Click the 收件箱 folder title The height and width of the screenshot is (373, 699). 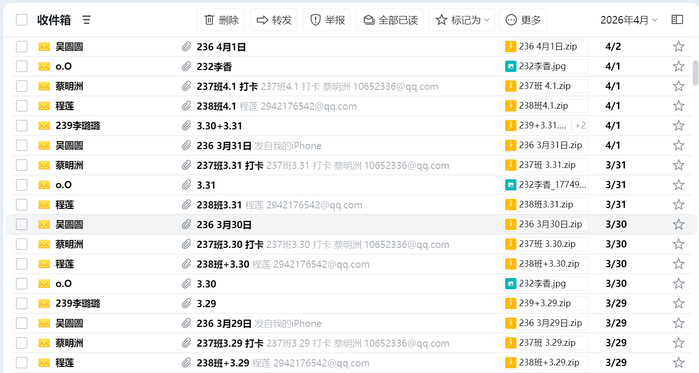pyautogui.click(x=54, y=20)
